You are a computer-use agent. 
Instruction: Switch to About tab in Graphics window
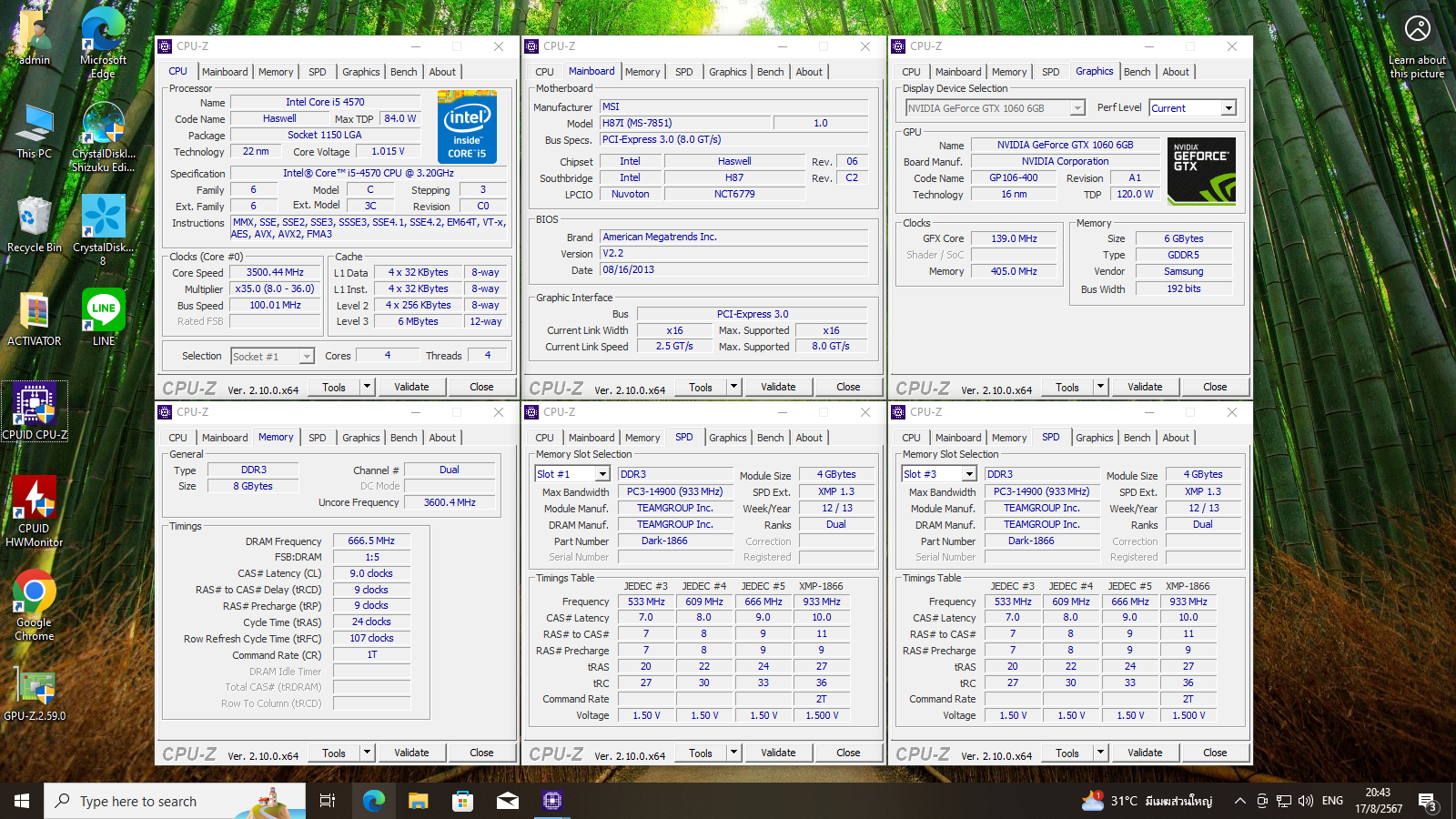(1176, 72)
